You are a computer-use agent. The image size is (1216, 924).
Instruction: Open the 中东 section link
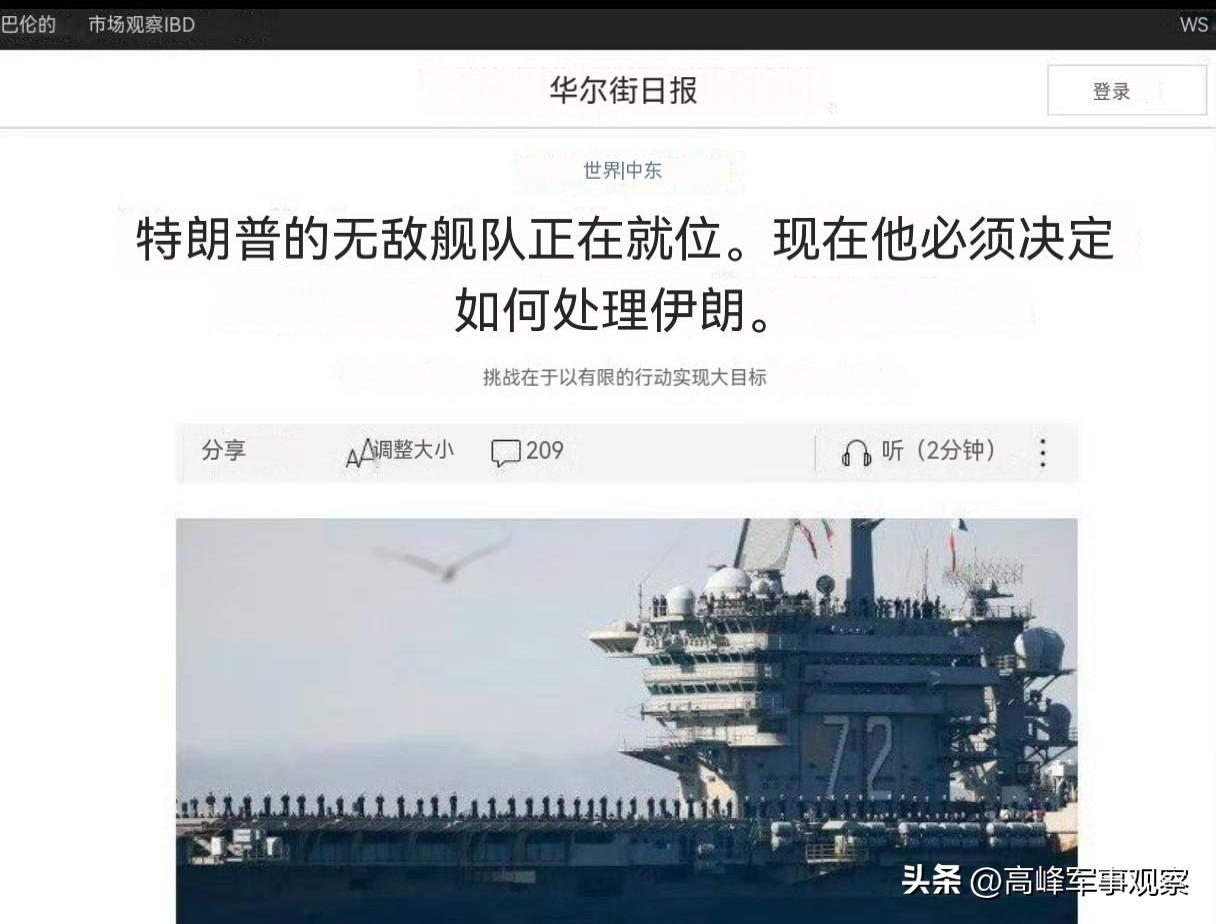[643, 170]
